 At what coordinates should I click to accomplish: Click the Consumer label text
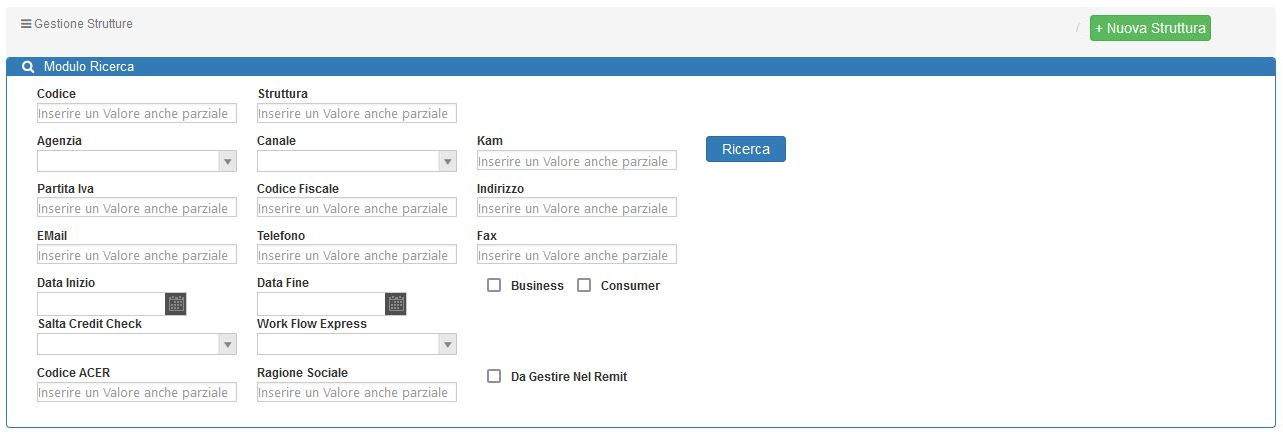click(630, 286)
